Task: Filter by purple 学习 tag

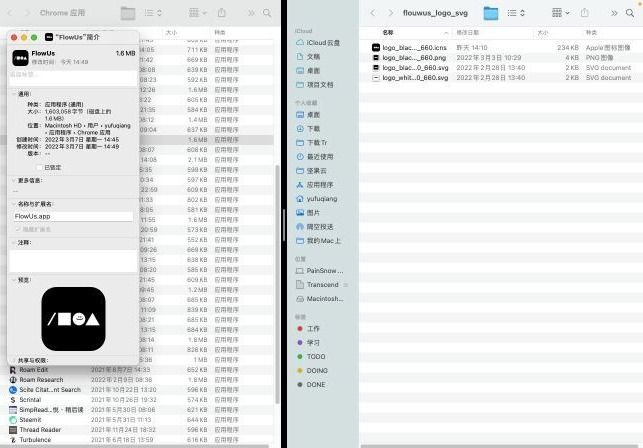Action: pos(308,343)
